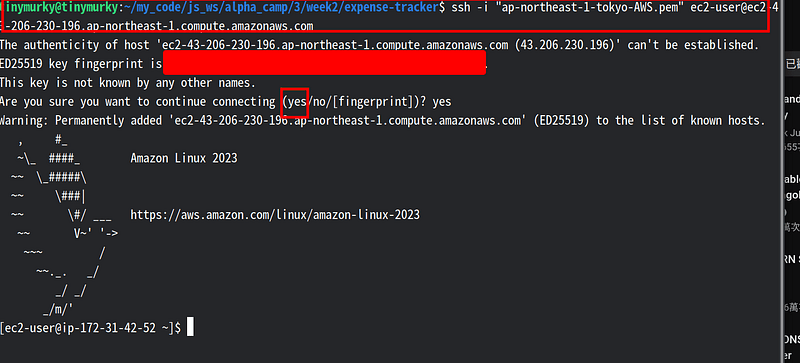Click the "(ED25519)" text in the warning line
Screen dimensions: 800x363
(558, 120)
